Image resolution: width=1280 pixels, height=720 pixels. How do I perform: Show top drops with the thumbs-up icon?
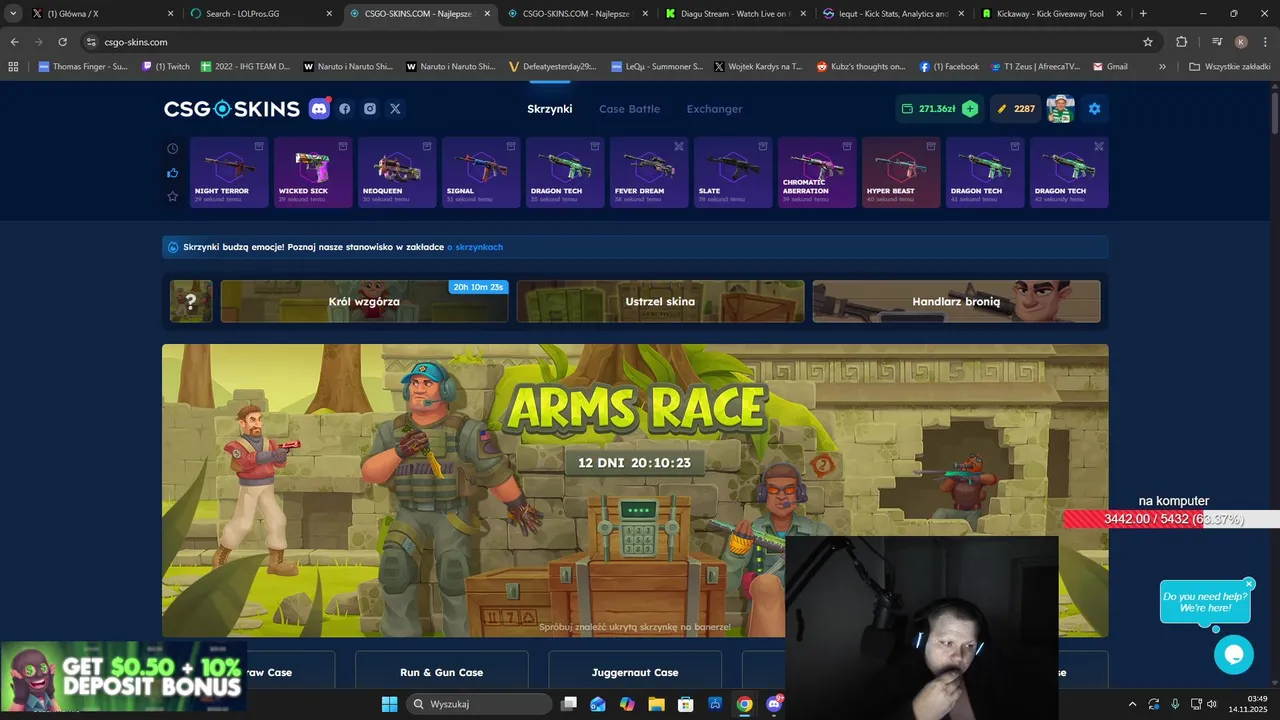pos(172,173)
